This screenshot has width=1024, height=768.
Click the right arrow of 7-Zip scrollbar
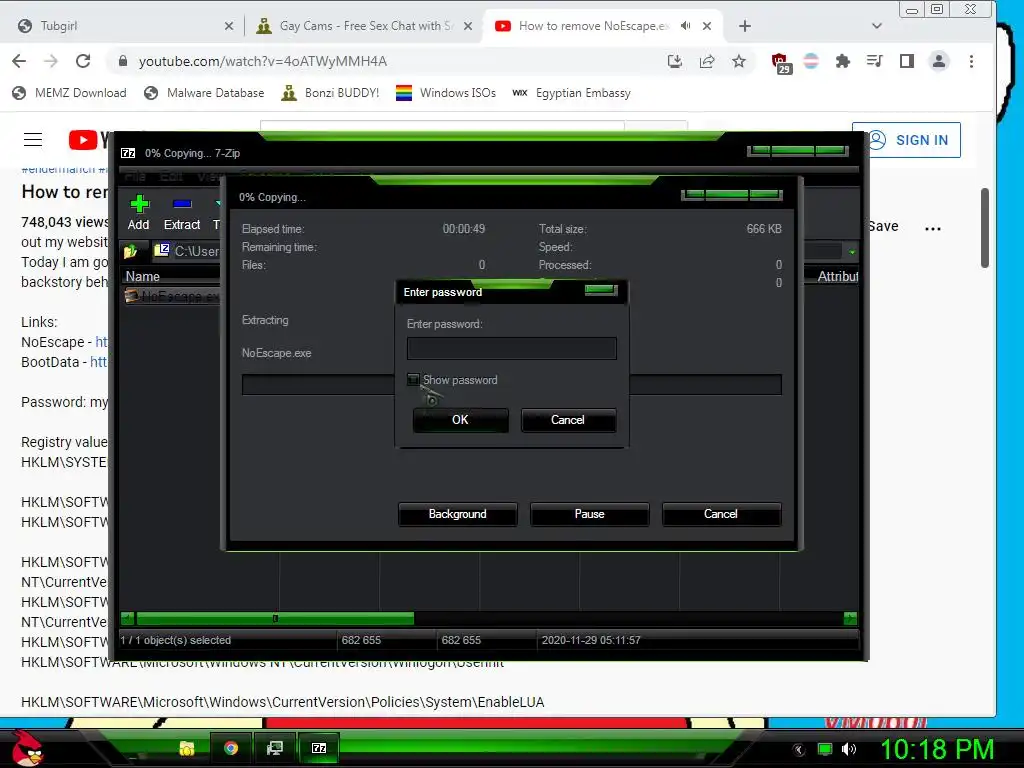coord(850,618)
